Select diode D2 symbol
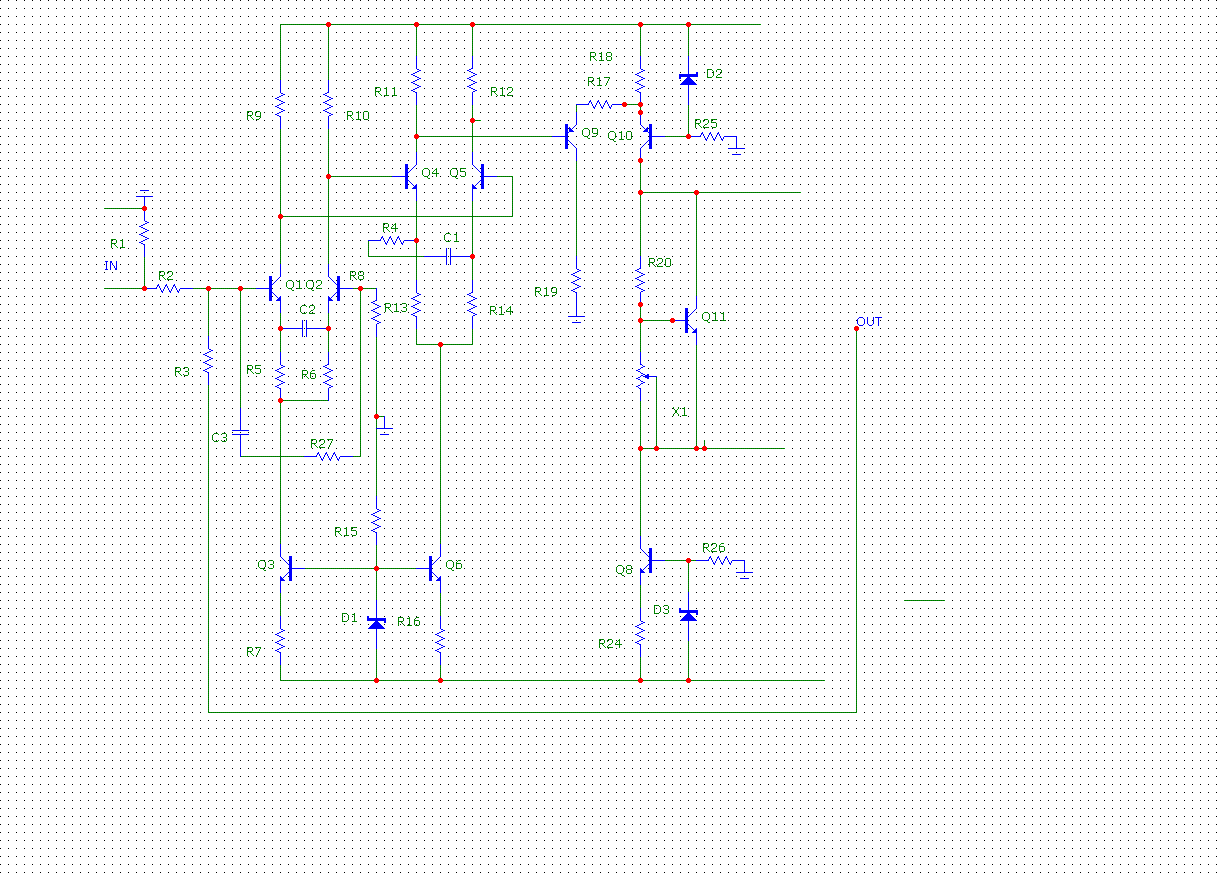Viewport: 1224px width, 879px height. click(x=688, y=79)
